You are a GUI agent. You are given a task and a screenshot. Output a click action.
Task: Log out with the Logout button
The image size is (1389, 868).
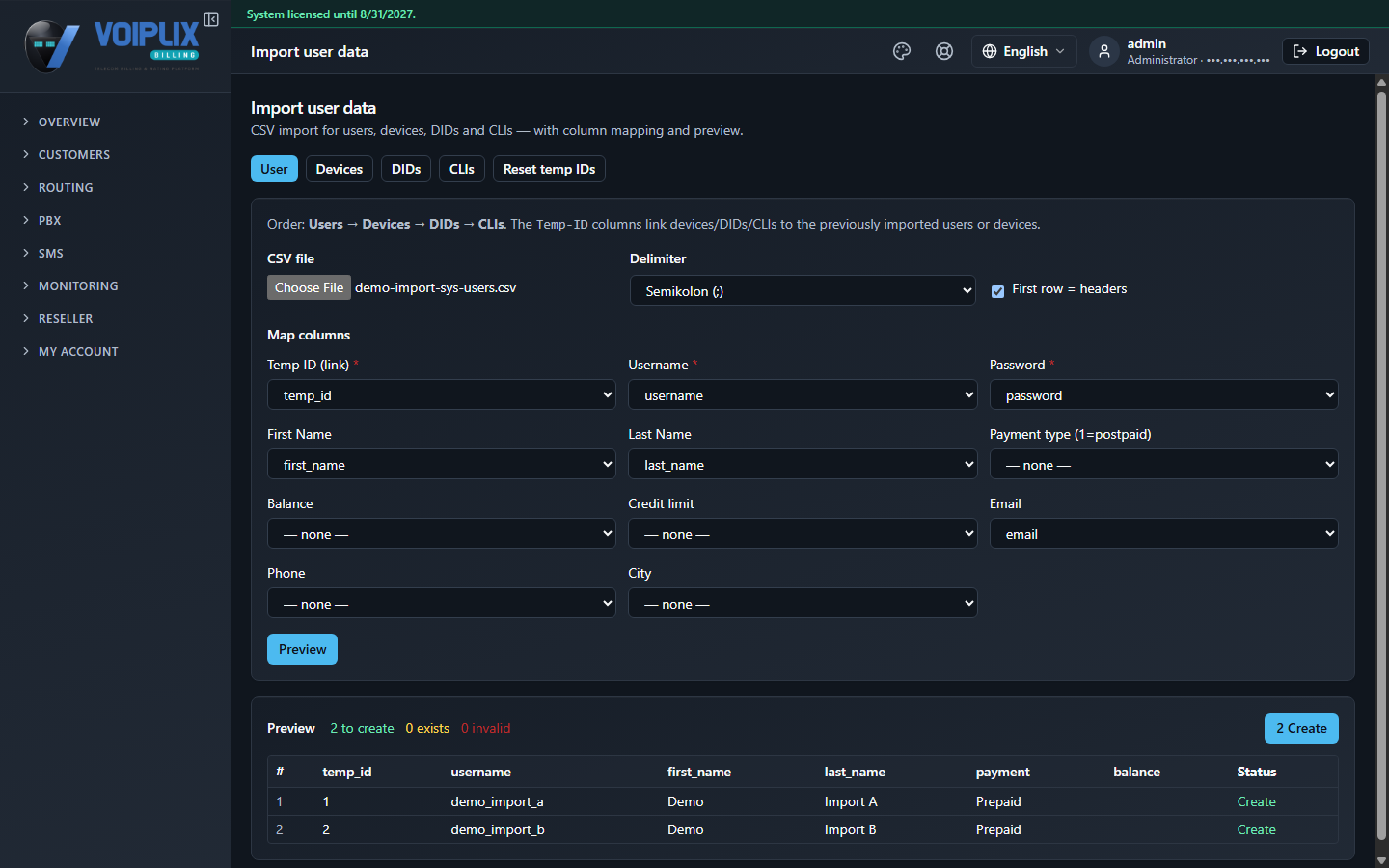click(x=1325, y=51)
